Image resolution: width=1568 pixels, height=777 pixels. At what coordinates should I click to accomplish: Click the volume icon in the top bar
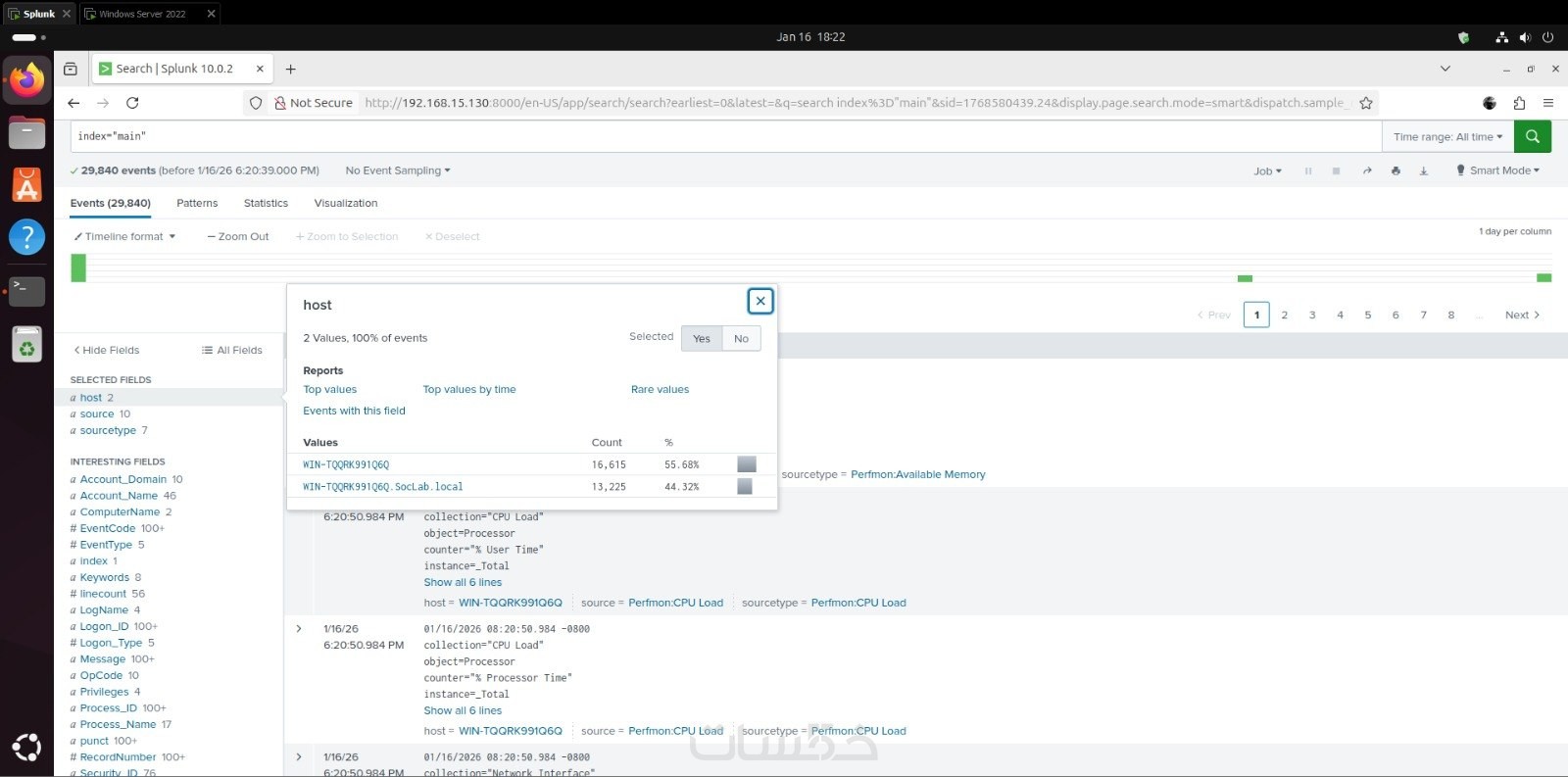[1525, 37]
